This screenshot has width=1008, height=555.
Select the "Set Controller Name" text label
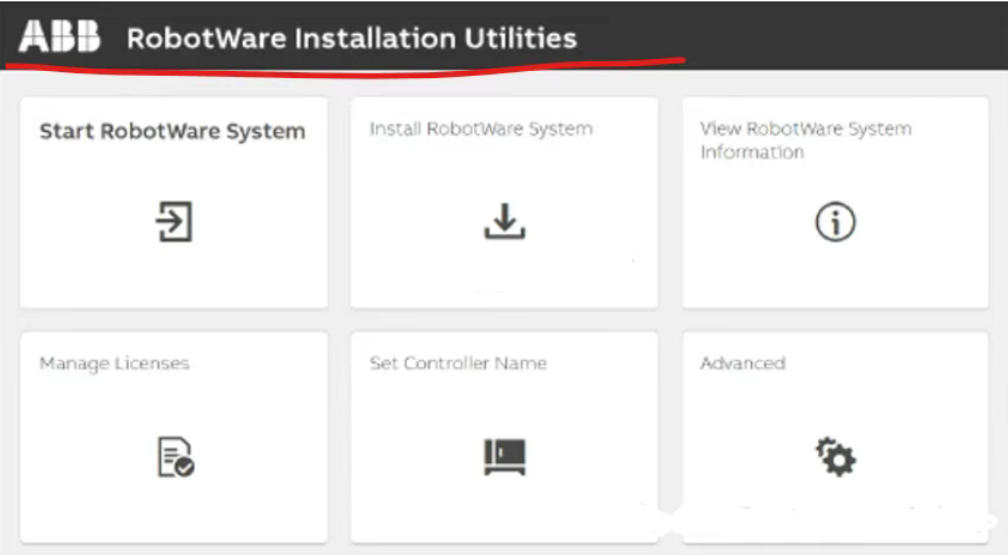458,363
